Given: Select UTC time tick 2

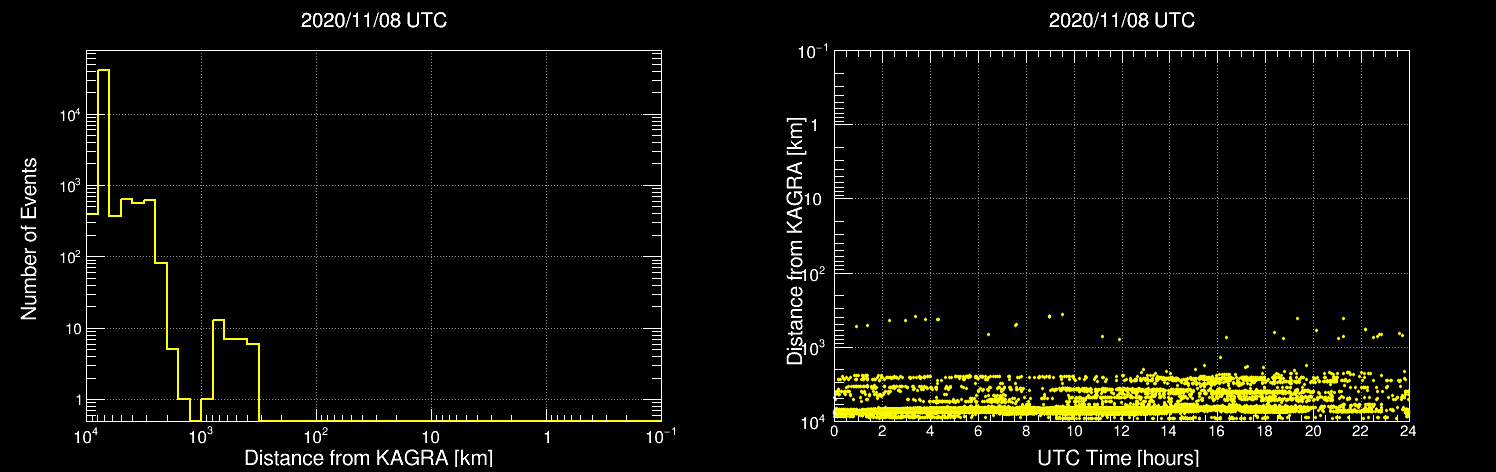Looking at the screenshot, I should [882, 432].
